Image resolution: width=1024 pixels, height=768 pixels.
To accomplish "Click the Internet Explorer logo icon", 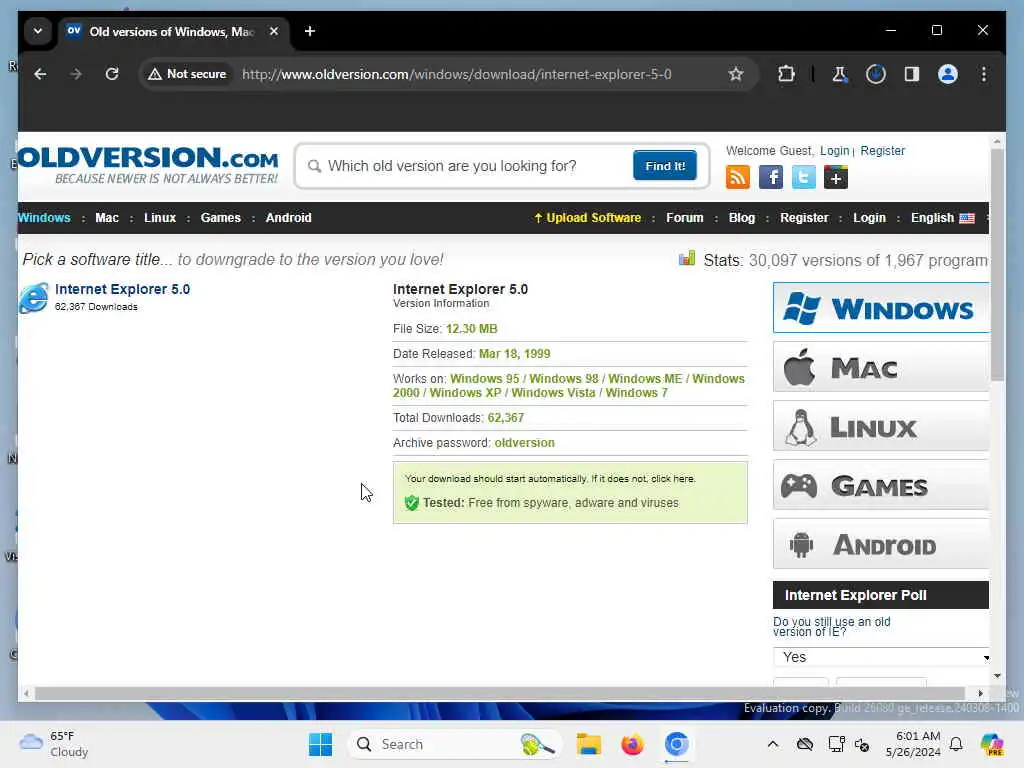I will 34,298.
